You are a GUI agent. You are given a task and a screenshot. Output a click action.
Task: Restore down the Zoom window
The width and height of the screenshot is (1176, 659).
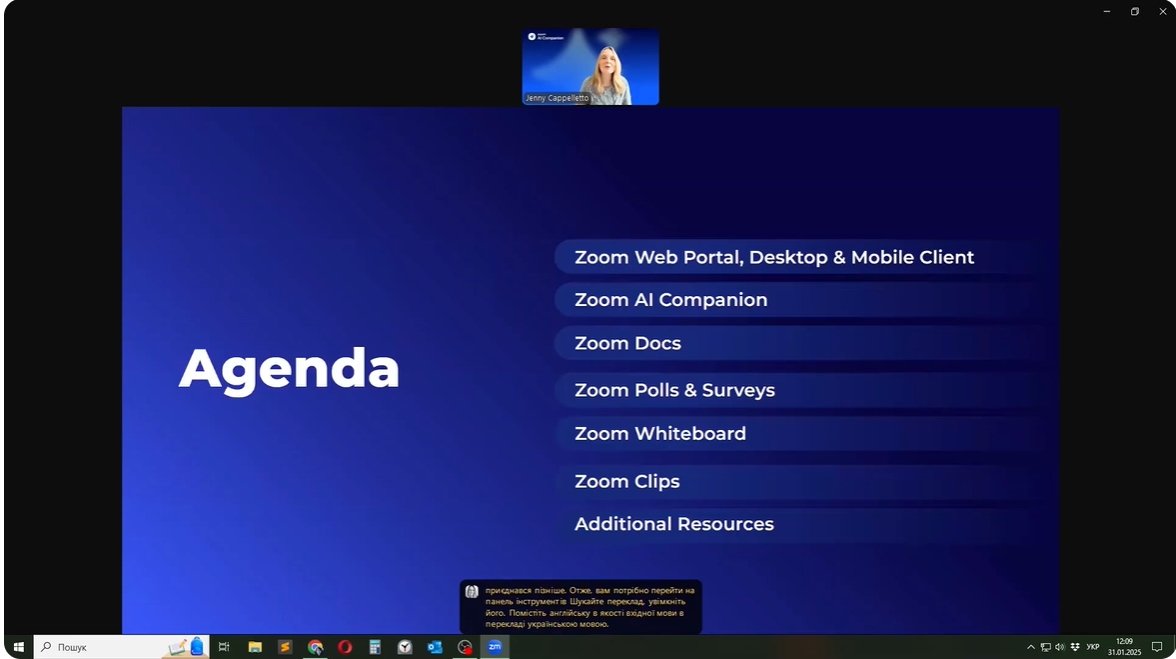[x=1135, y=11]
